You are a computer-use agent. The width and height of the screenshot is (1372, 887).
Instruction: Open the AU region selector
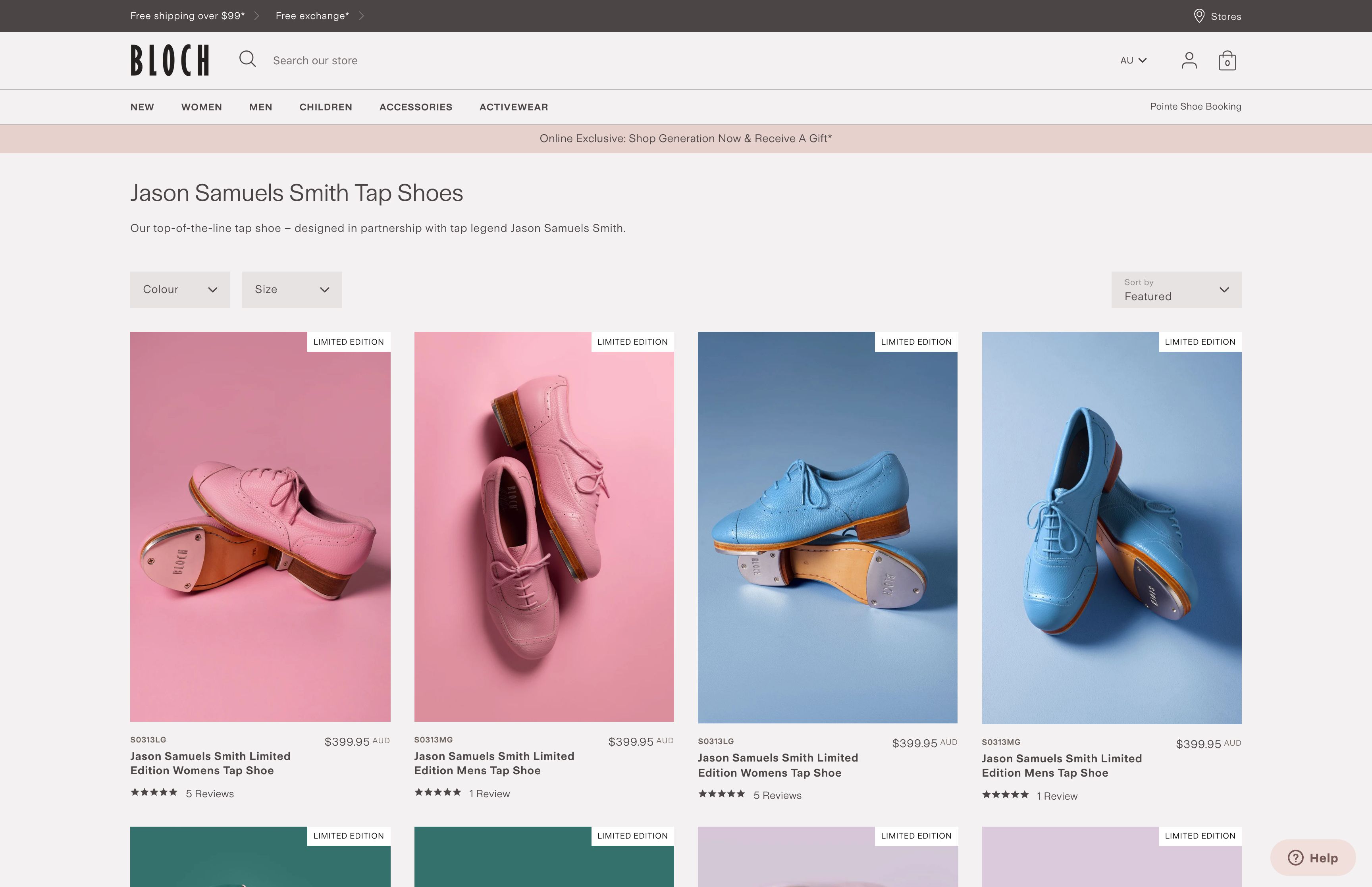[1132, 60]
